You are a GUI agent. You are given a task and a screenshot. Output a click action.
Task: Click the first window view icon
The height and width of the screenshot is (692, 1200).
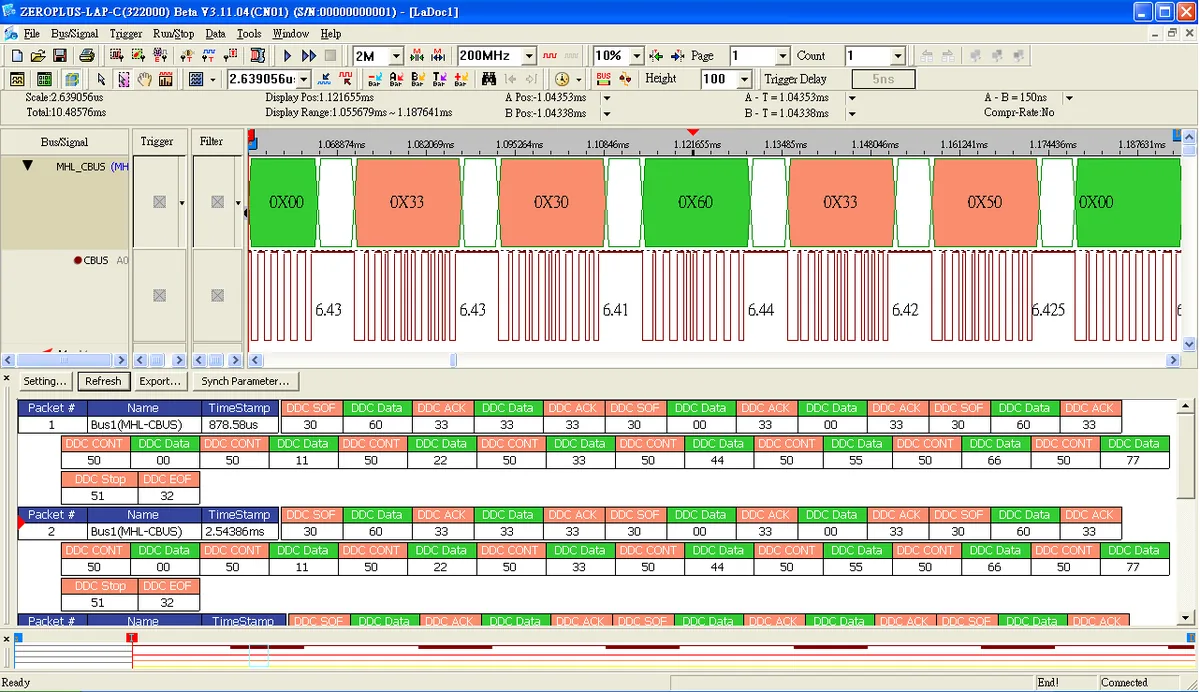click(x=17, y=78)
